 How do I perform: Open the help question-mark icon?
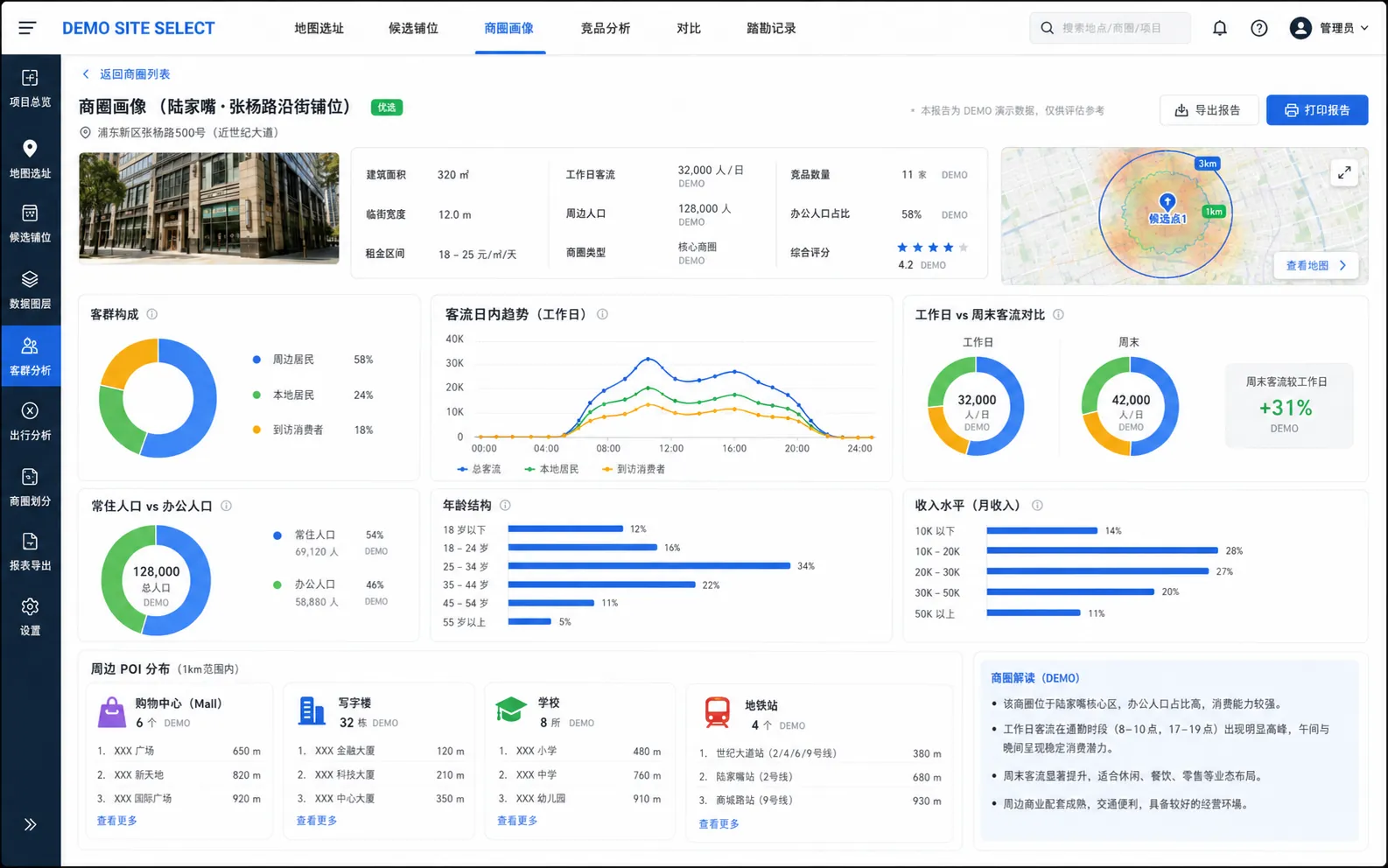(1259, 28)
